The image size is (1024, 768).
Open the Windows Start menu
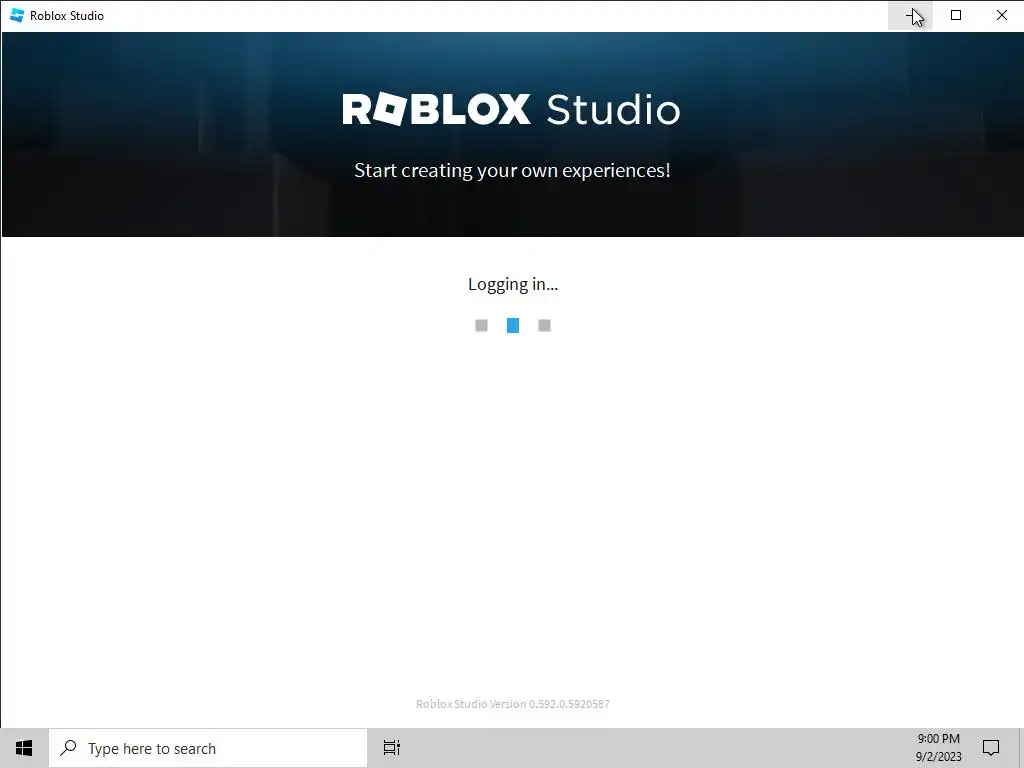pos(24,748)
